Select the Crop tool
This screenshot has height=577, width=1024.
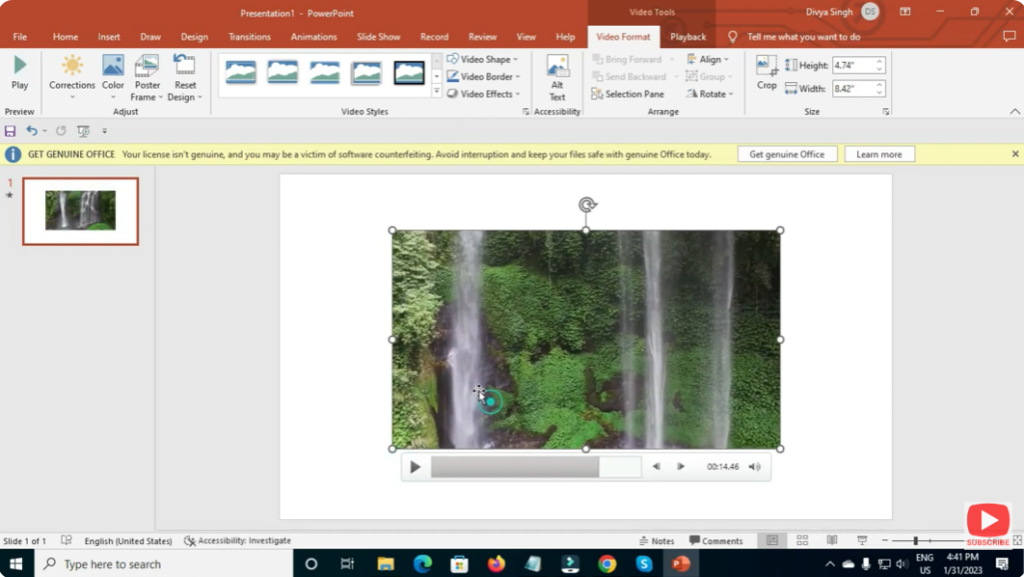click(x=766, y=73)
